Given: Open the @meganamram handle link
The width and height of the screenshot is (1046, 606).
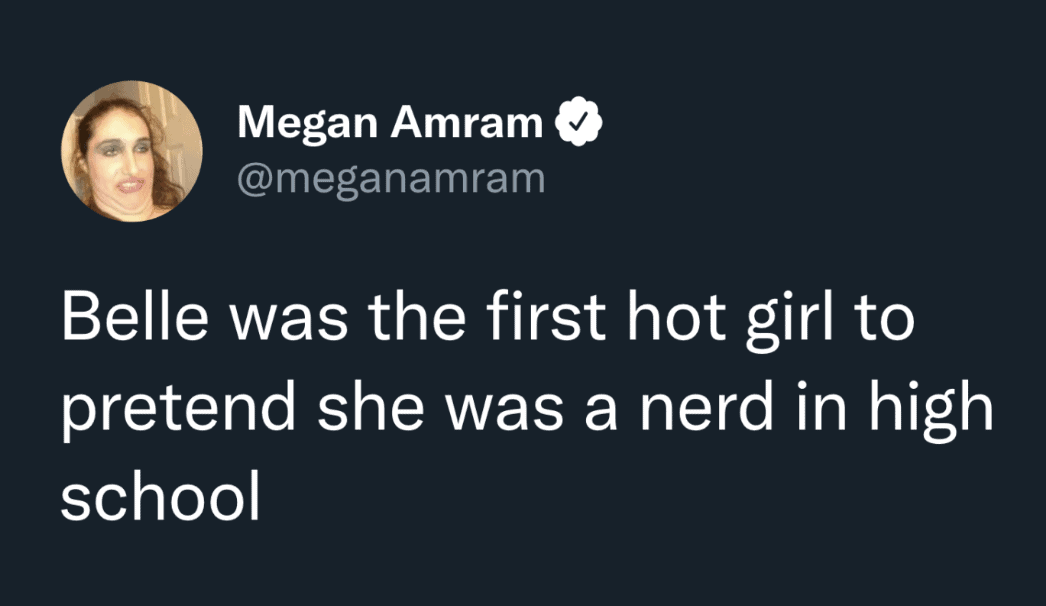Looking at the screenshot, I should 391,178.
